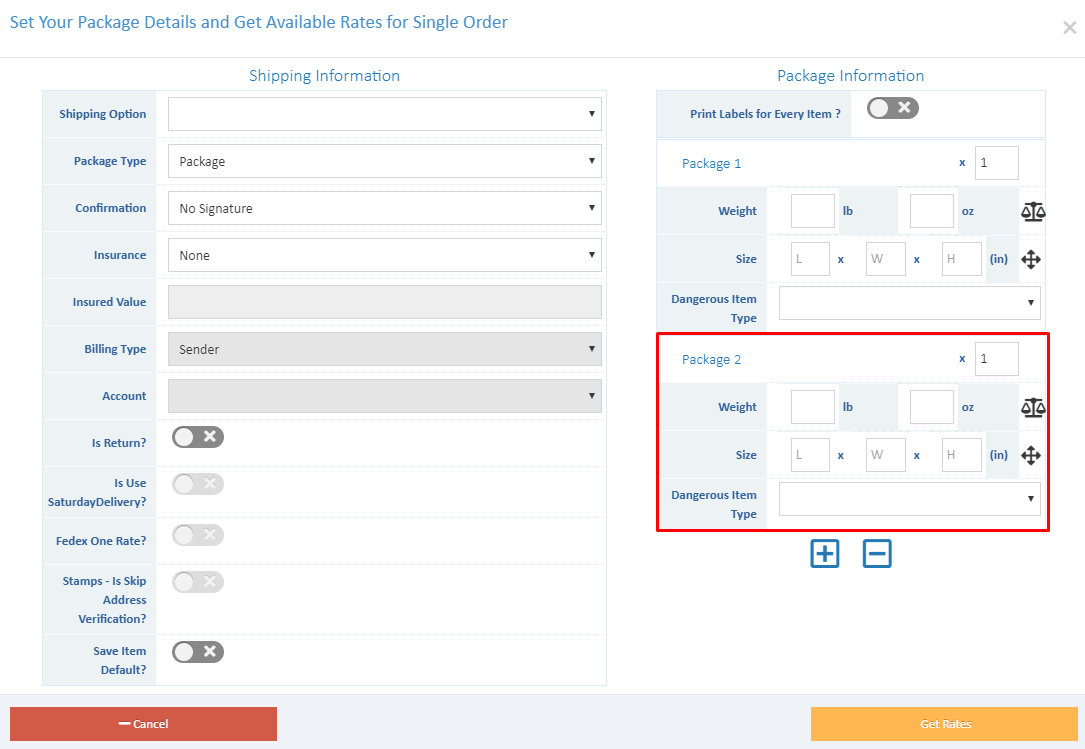Click the weight scale icon for Package 2
The height and width of the screenshot is (749, 1085).
tap(1033, 407)
